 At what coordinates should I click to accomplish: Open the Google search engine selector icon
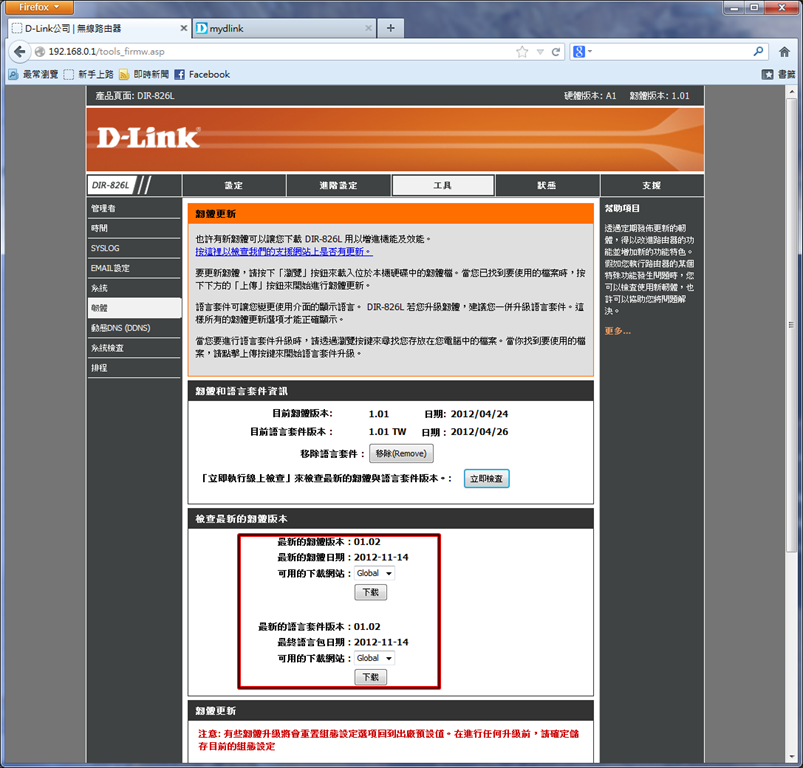582,52
